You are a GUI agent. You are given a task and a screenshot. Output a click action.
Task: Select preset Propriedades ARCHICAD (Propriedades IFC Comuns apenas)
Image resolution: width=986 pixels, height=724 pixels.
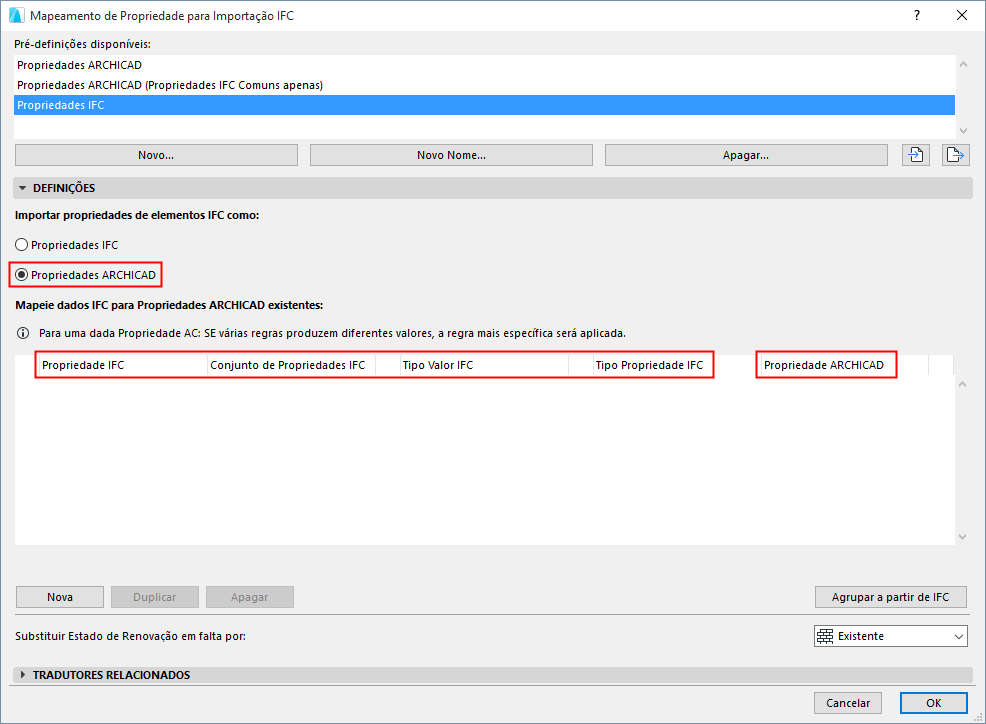(484, 85)
